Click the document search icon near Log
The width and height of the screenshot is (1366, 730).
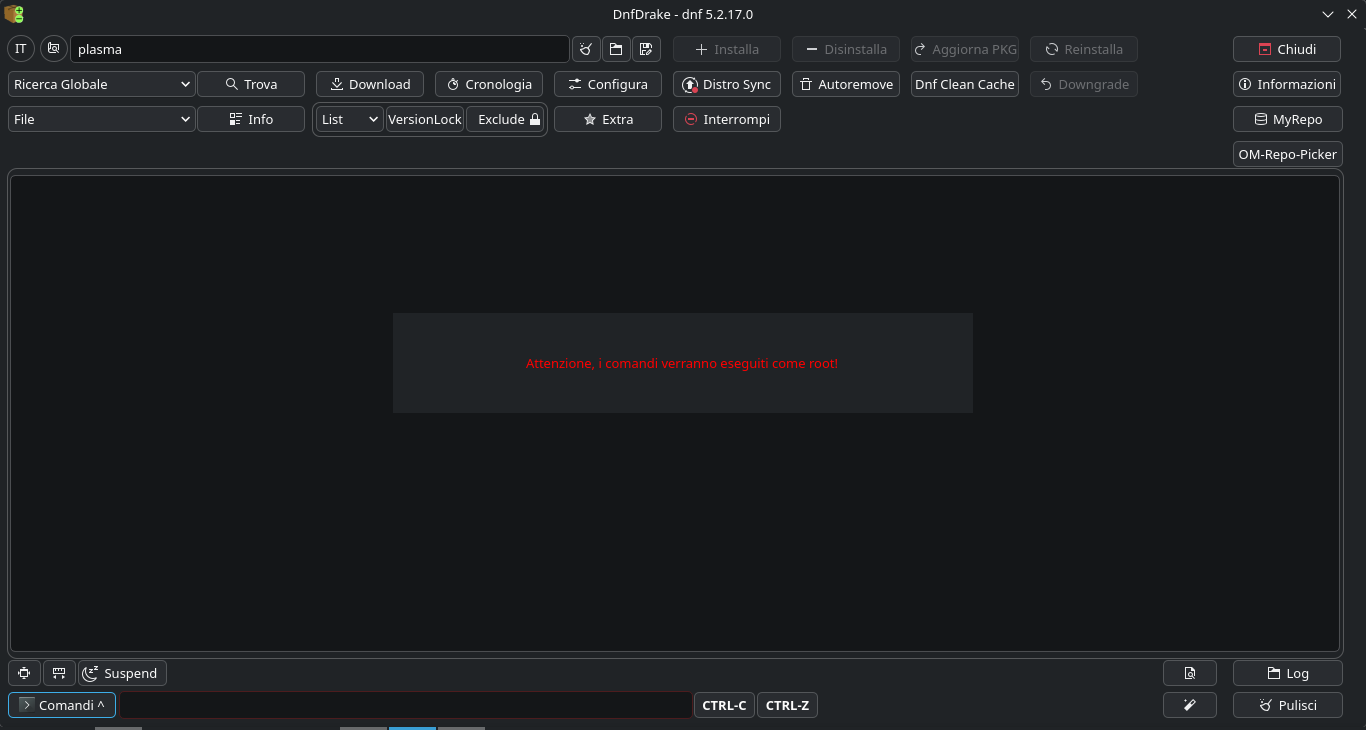pyautogui.click(x=1190, y=673)
